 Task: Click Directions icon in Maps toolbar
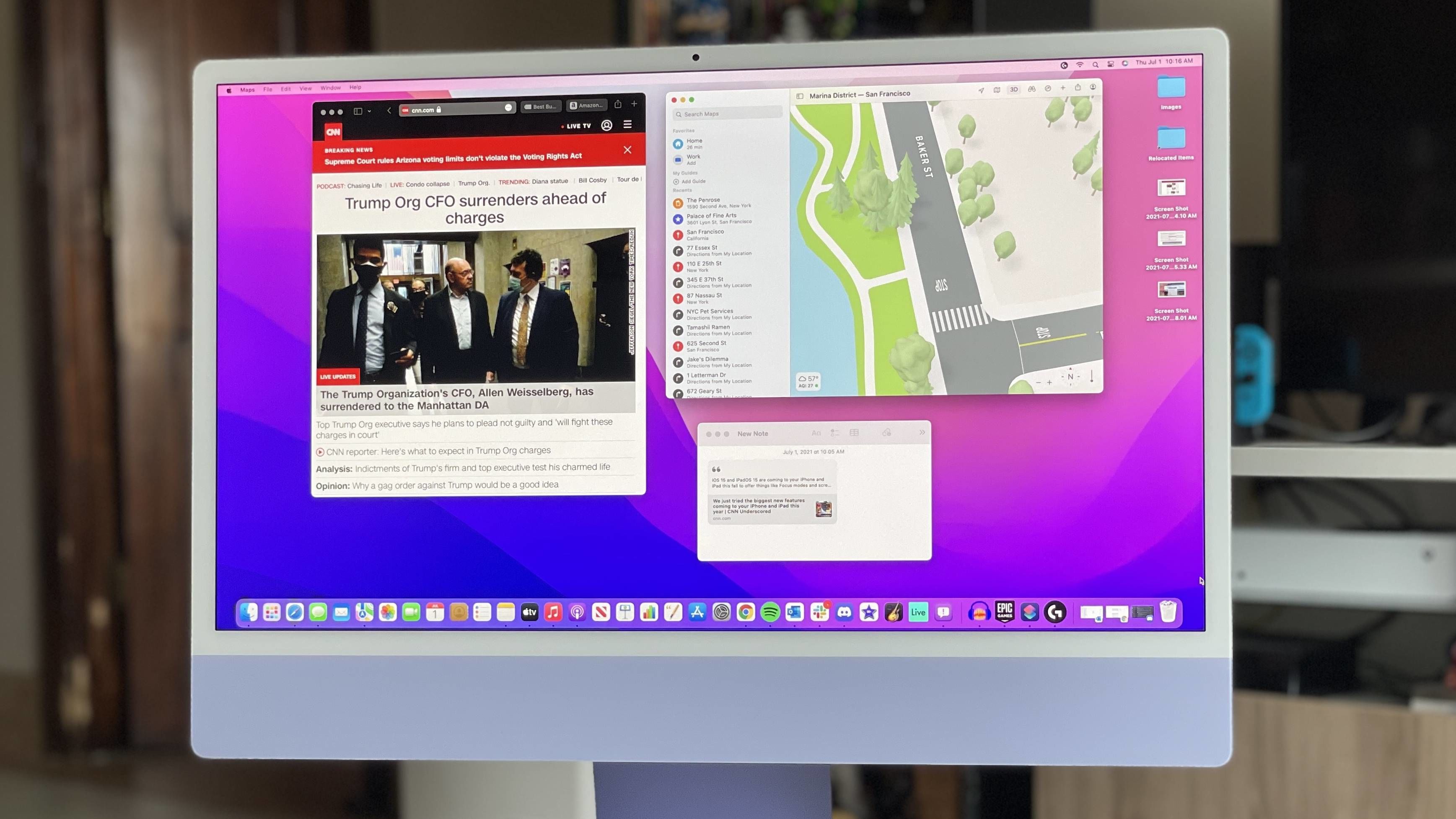[1048, 88]
